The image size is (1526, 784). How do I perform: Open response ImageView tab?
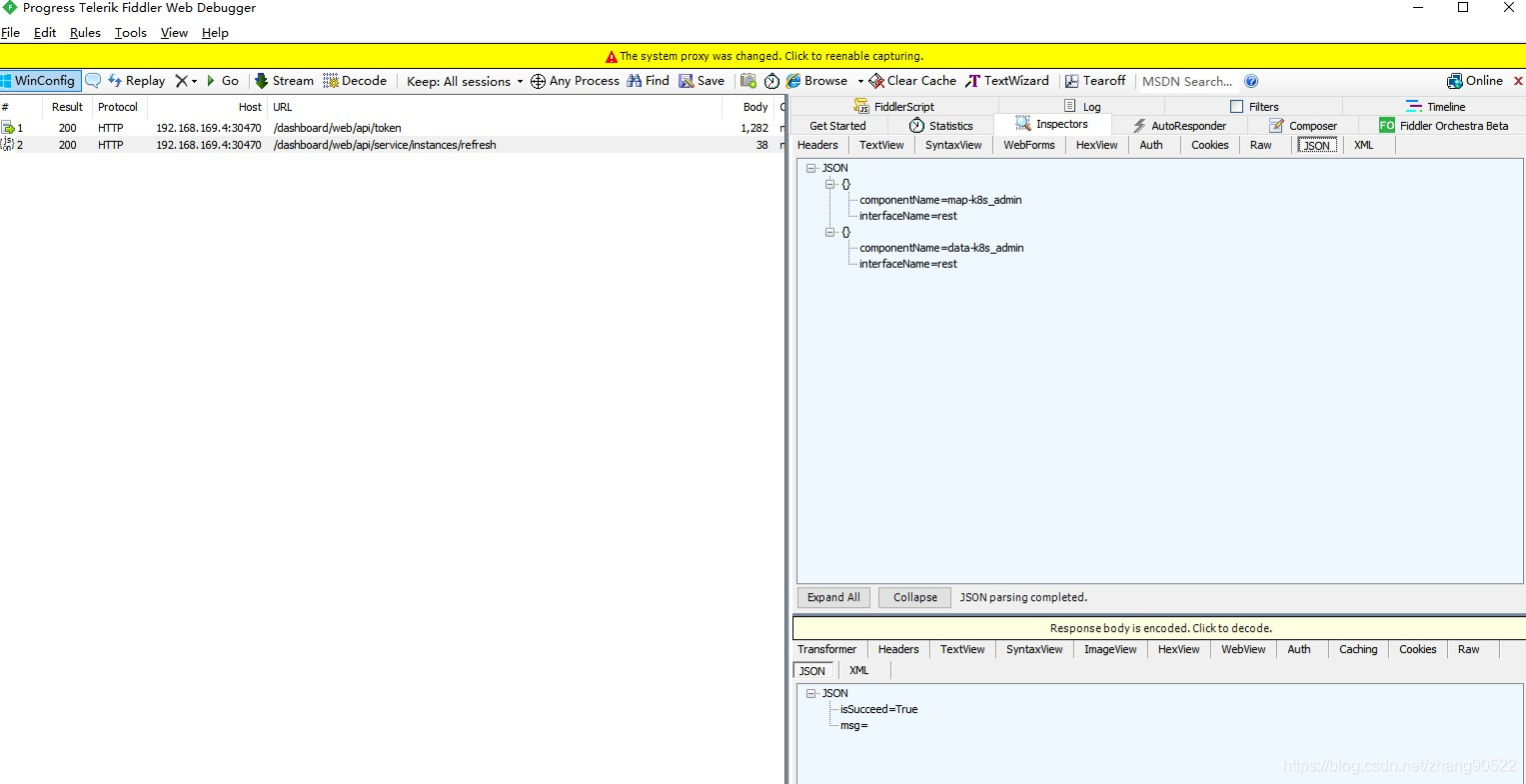coord(1110,649)
